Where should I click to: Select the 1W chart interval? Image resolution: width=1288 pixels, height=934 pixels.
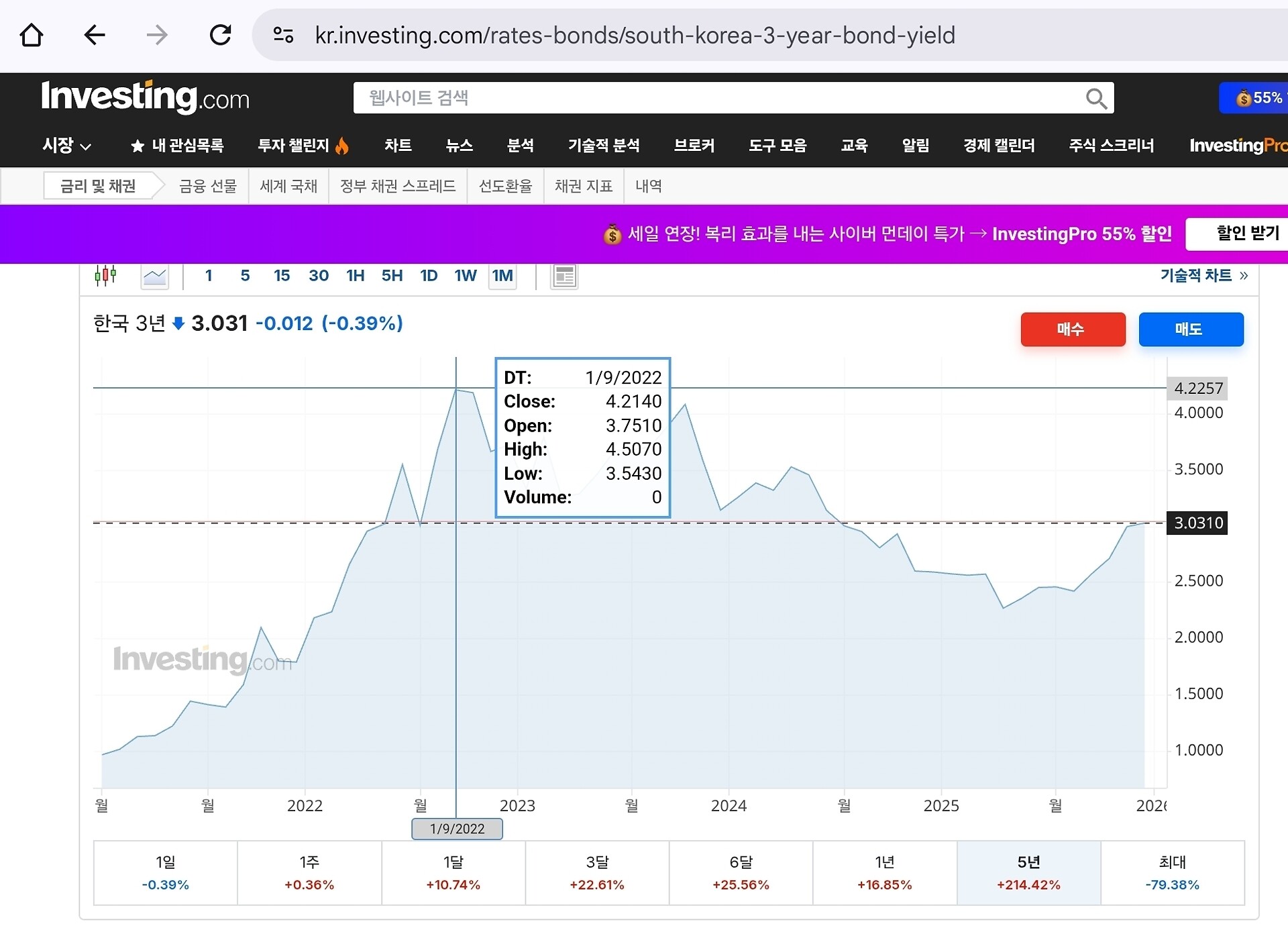[465, 276]
